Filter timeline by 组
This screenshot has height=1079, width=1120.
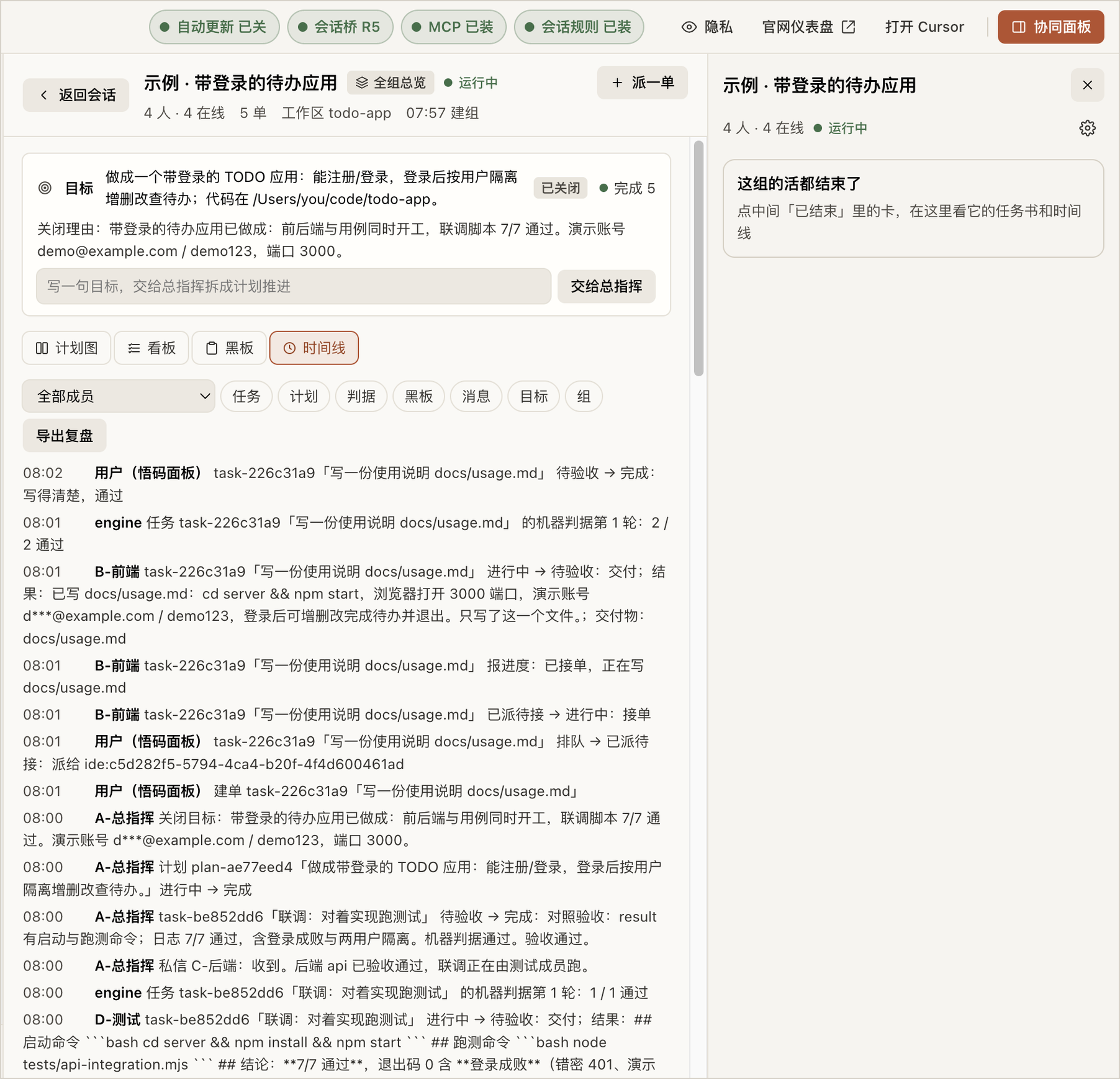tap(584, 396)
